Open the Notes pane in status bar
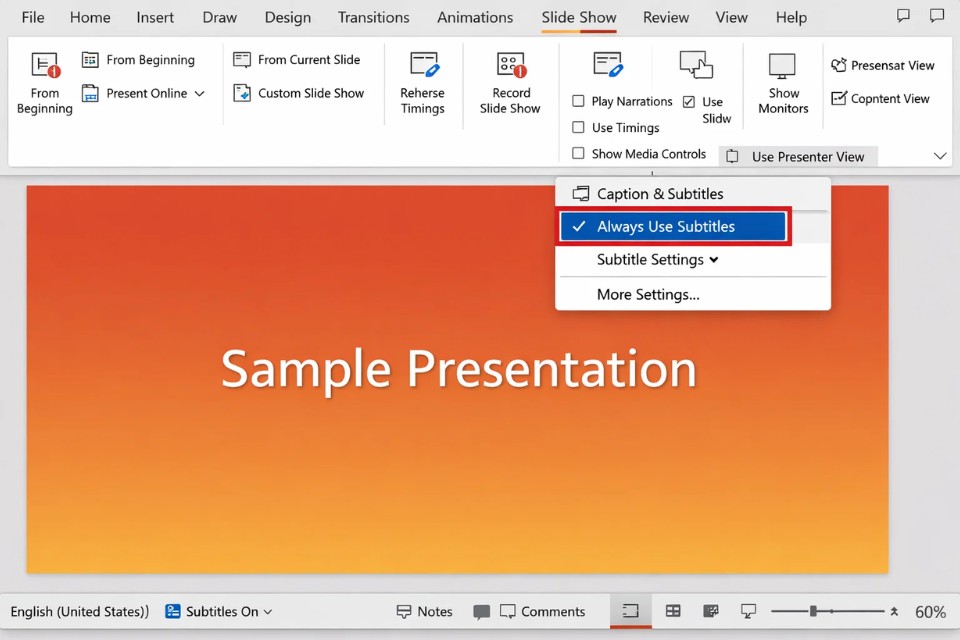This screenshot has height=640, width=960. pyautogui.click(x=425, y=611)
